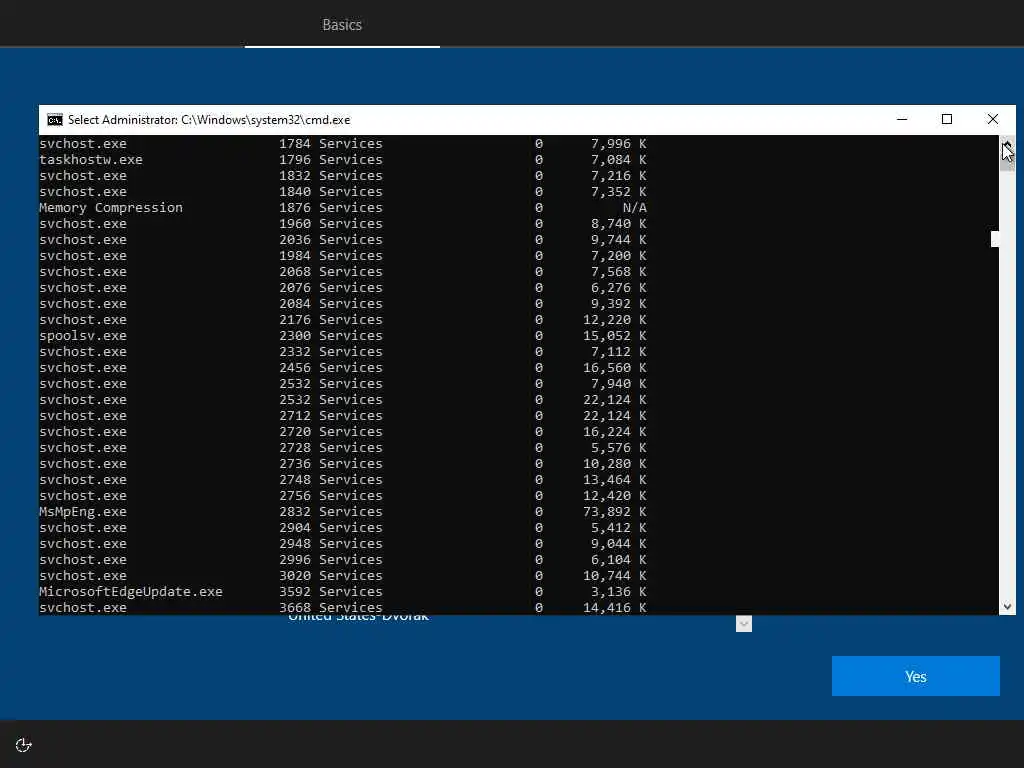The image size is (1024, 768).
Task: Click memory value 15,052 K
Action: (615, 336)
